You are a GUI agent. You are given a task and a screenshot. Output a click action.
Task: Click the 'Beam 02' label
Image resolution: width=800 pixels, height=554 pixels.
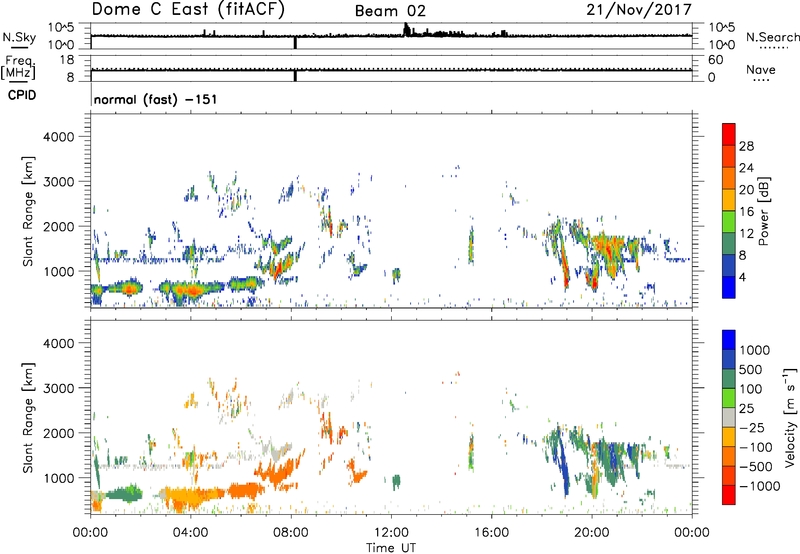[x=390, y=11]
